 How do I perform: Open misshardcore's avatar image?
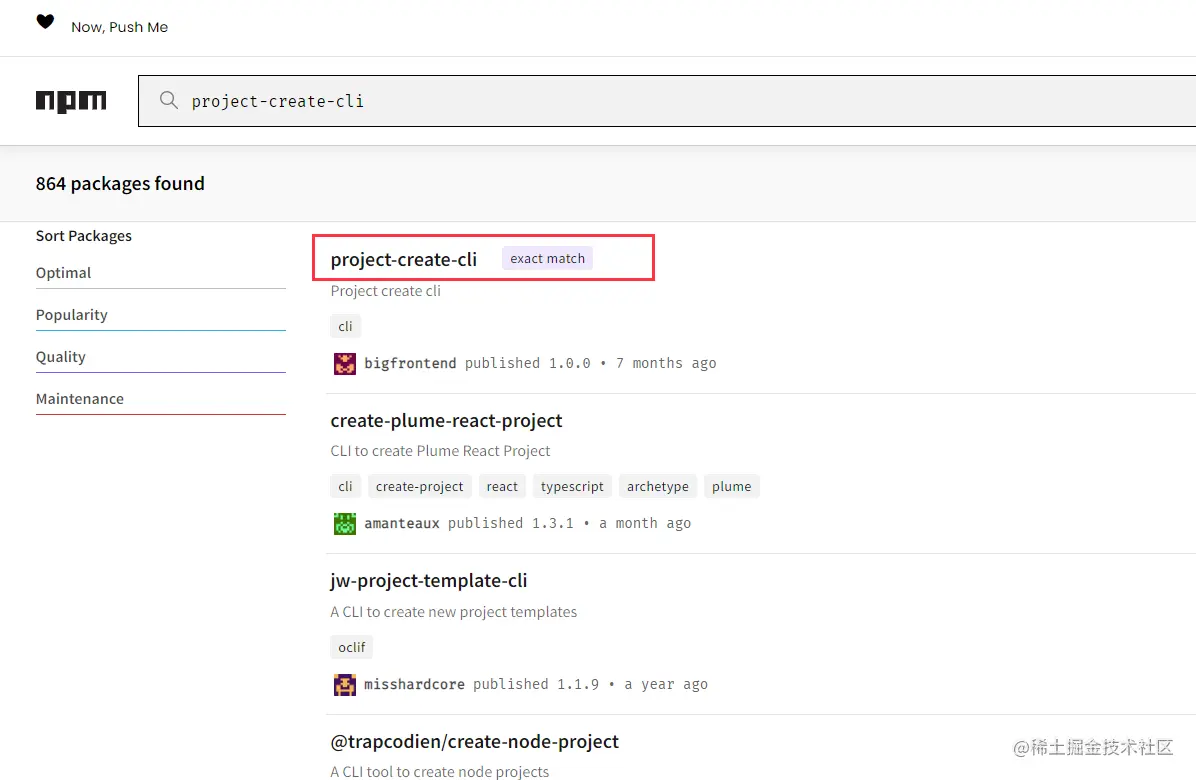pyautogui.click(x=345, y=685)
